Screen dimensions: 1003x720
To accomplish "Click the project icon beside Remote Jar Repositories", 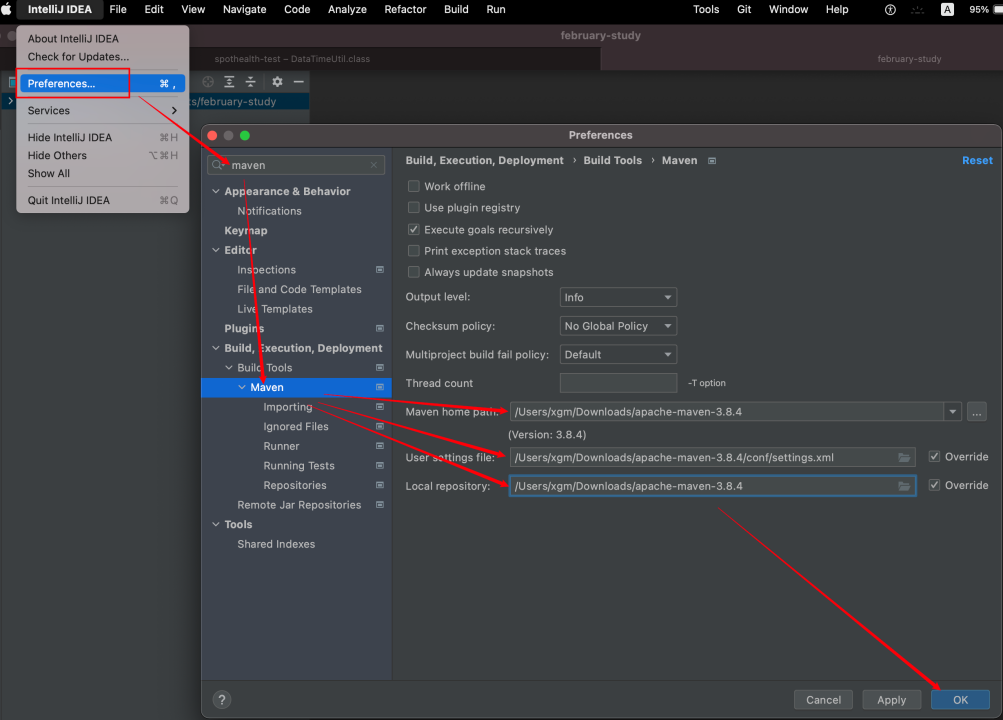I will point(380,505).
